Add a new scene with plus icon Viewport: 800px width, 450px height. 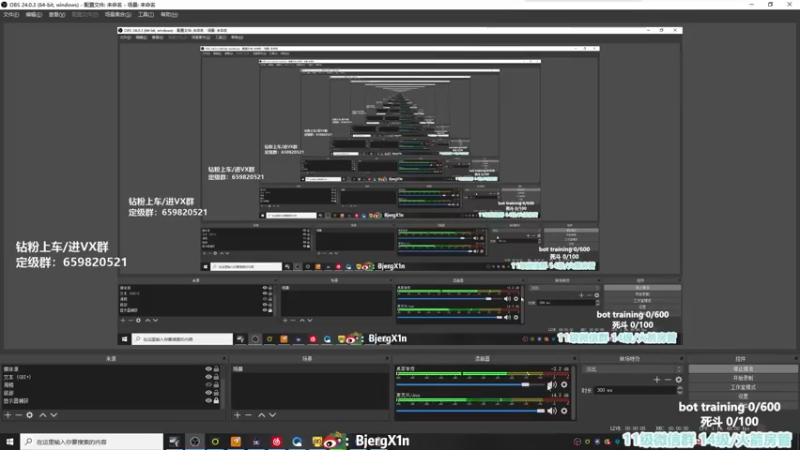pos(237,415)
